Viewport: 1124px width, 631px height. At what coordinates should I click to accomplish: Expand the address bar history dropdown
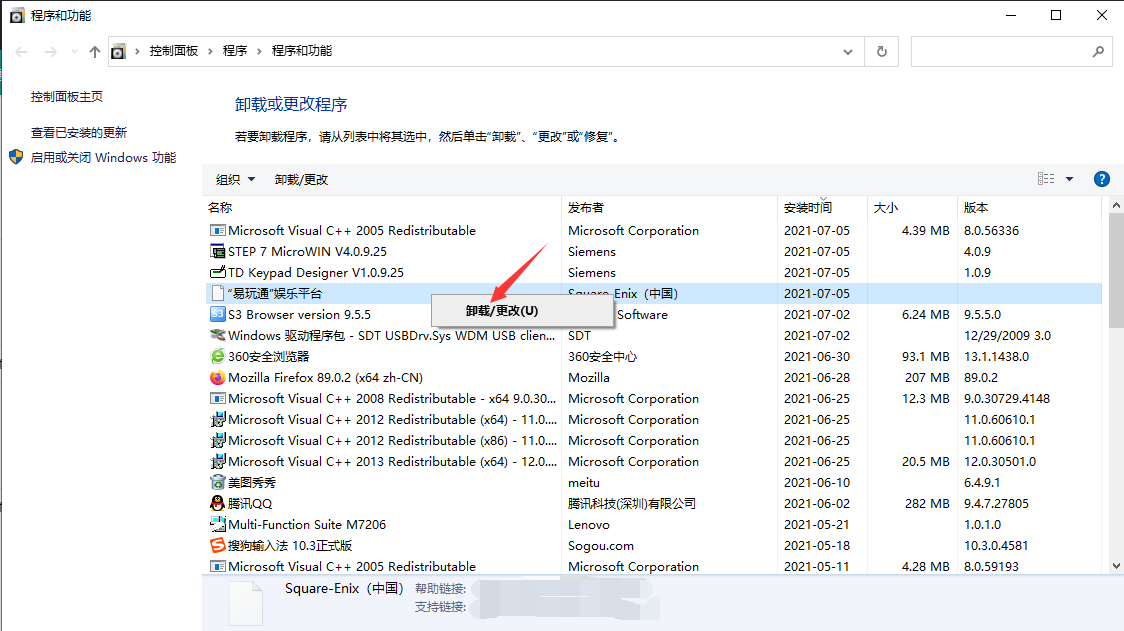point(848,52)
